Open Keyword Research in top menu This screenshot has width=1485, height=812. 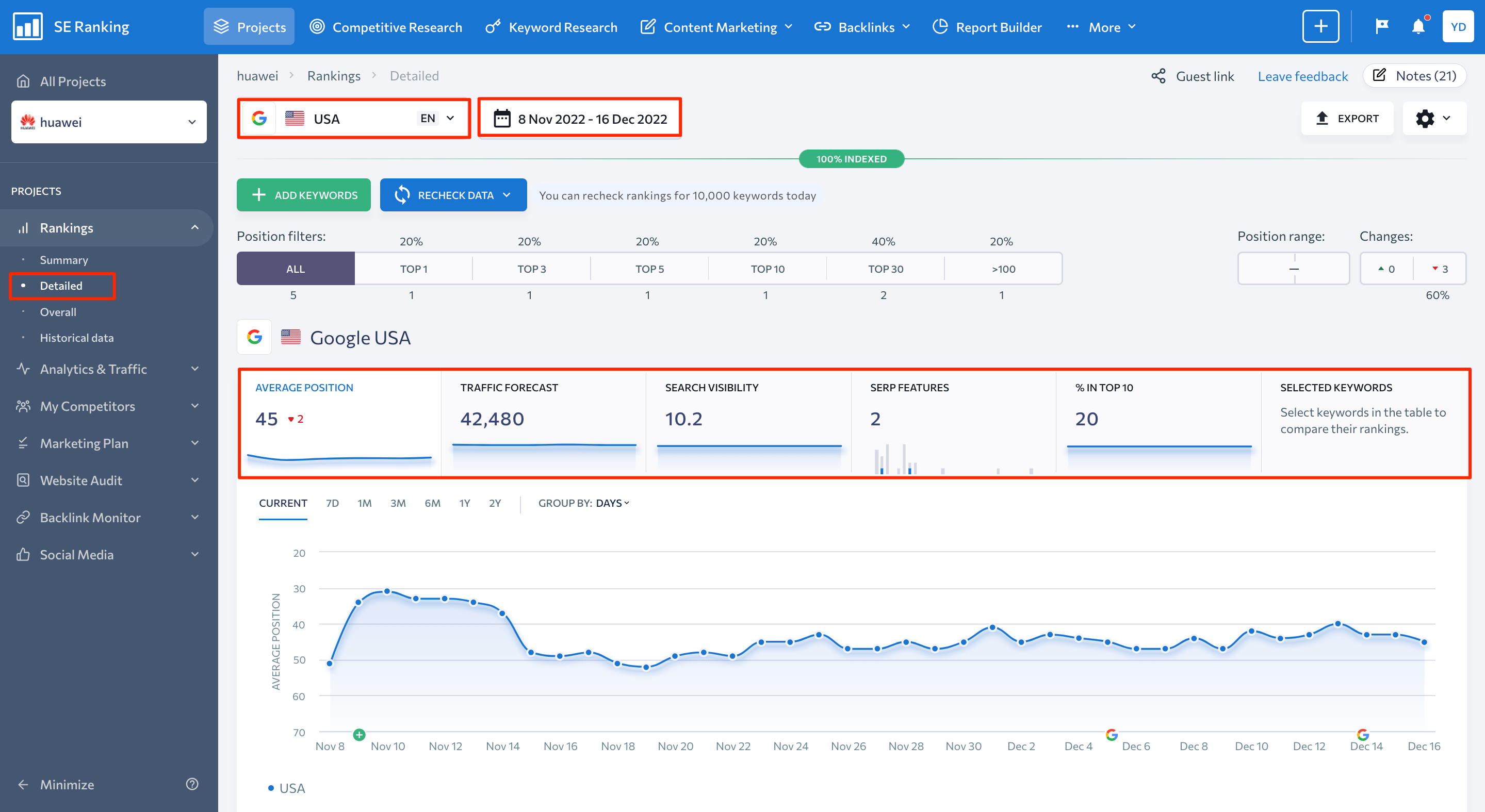coord(551,27)
